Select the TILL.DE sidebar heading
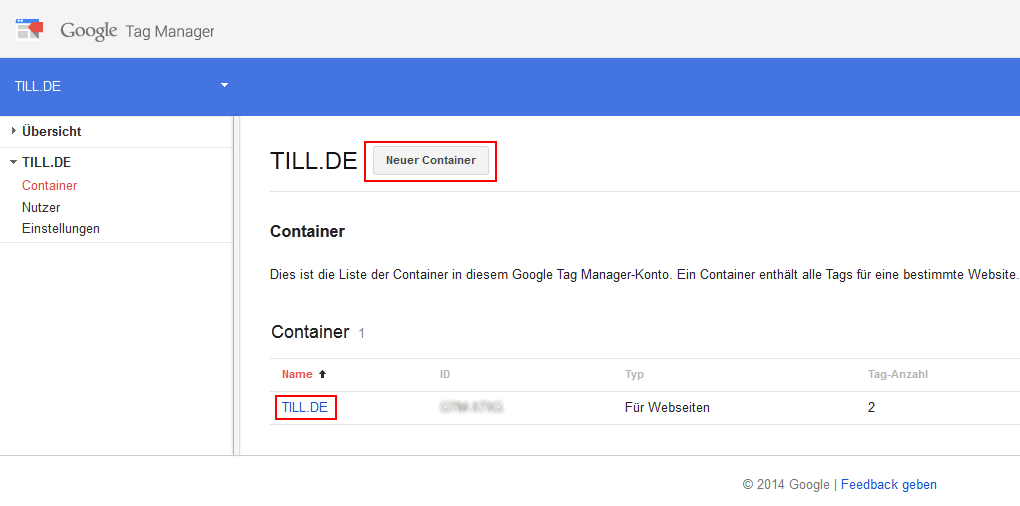Viewport: 1020px width, 506px height. [46, 163]
